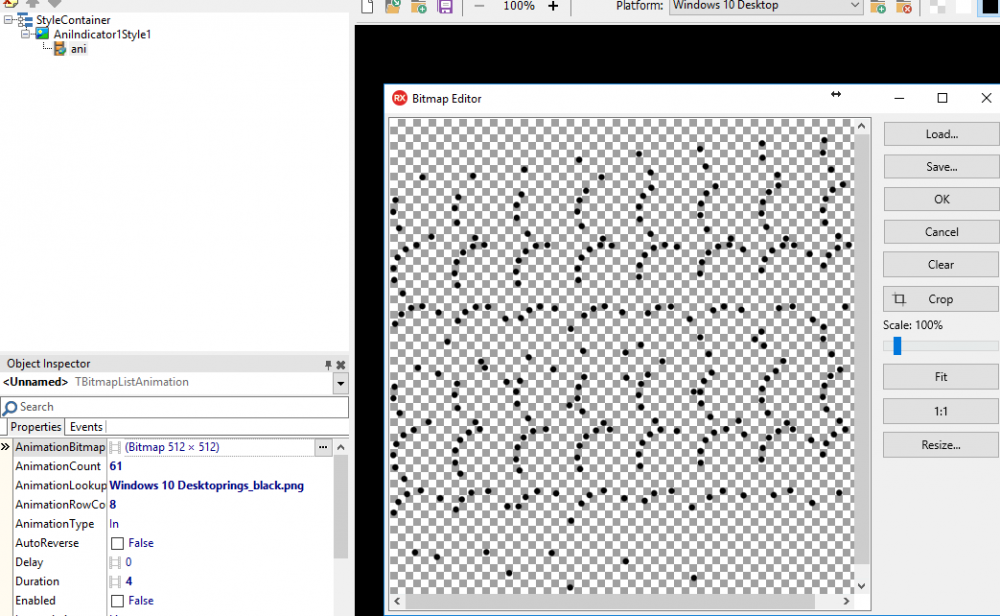Maximize the Bitmap Editor window
Image resolution: width=1000 pixels, height=616 pixels.
pyautogui.click(x=942, y=98)
